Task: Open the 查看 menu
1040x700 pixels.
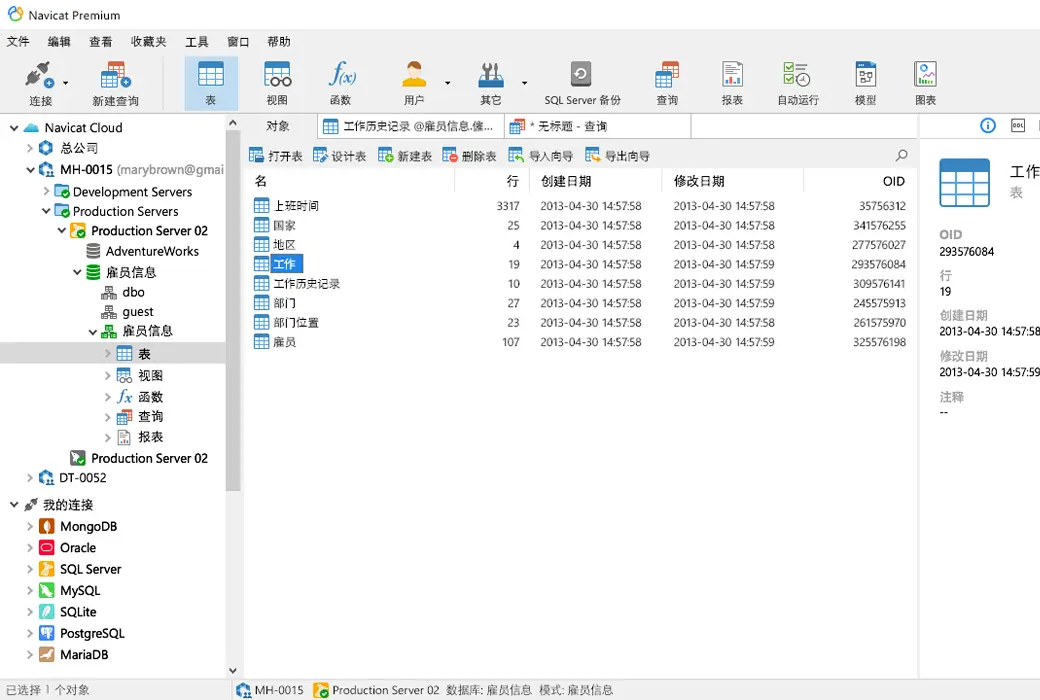Action: 101,42
